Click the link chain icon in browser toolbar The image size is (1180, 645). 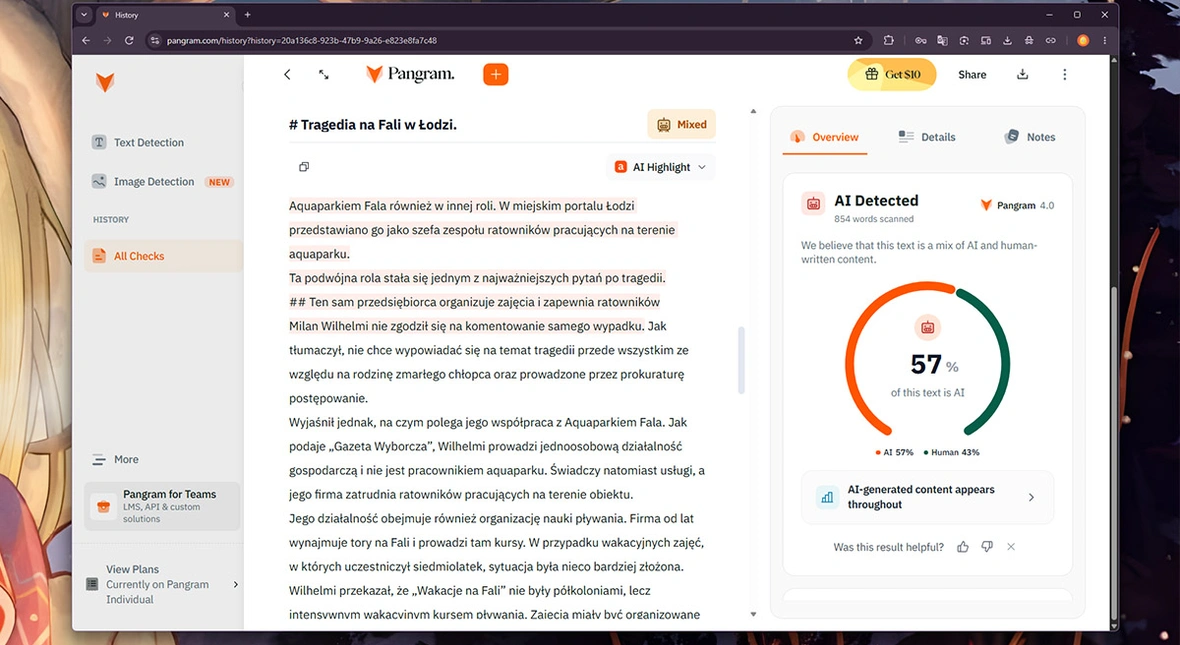click(x=1051, y=41)
